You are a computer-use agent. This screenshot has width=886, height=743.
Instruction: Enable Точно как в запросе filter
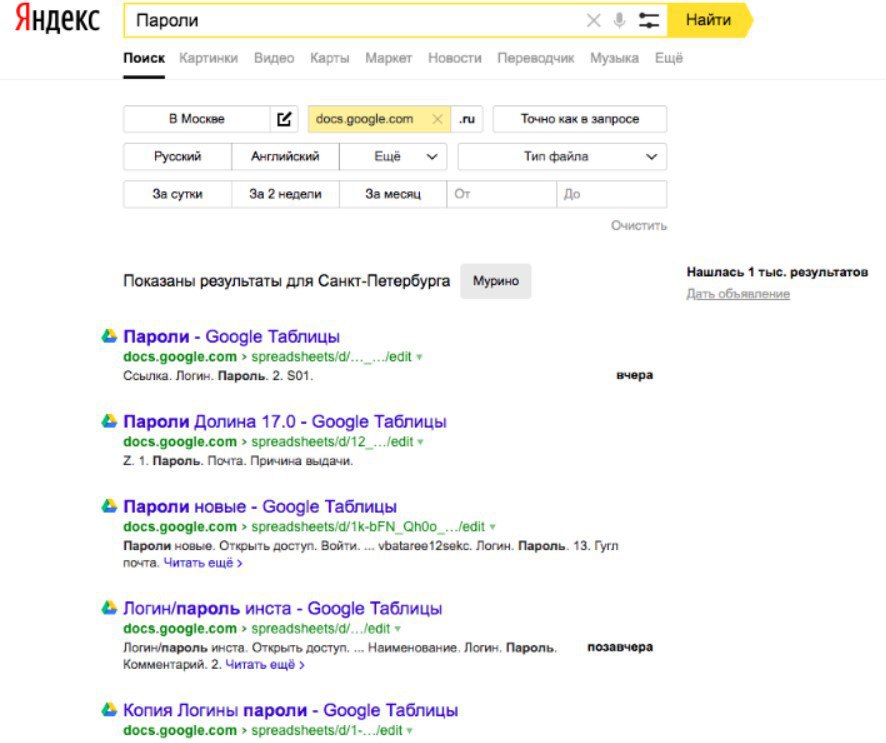(580, 119)
